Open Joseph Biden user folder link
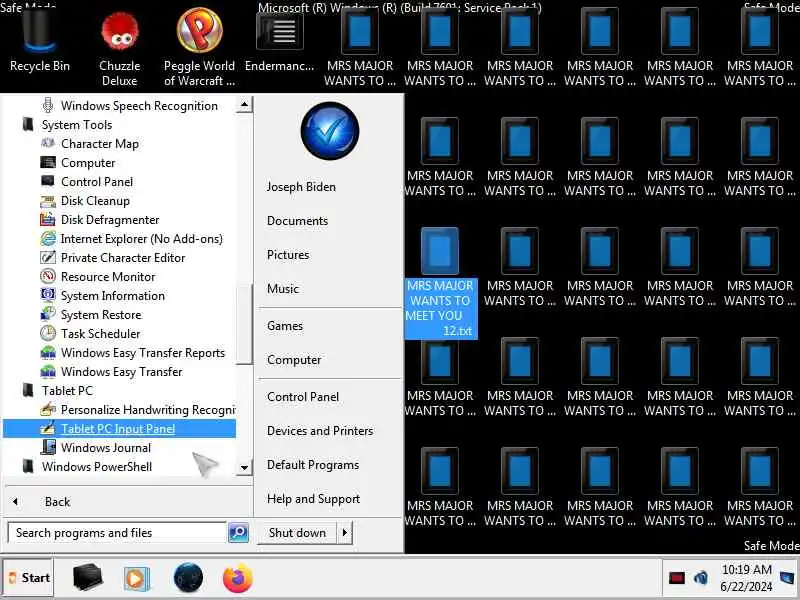Image resolution: width=800 pixels, height=600 pixels. click(301, 187)
